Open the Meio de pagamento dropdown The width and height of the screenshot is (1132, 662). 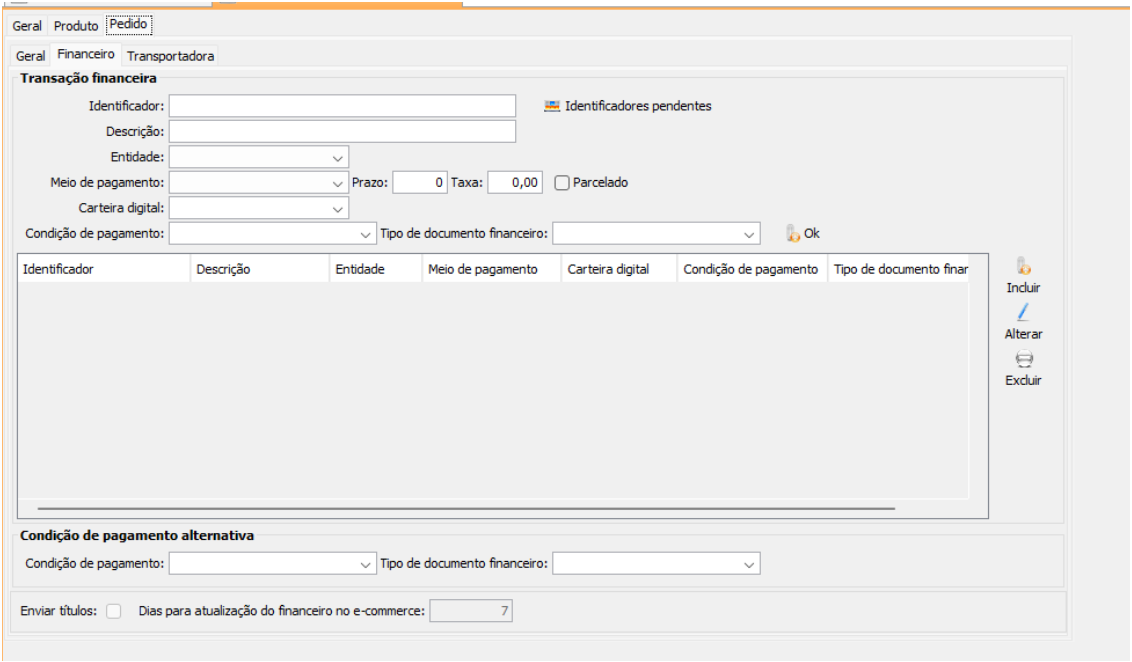pos(337,184)
